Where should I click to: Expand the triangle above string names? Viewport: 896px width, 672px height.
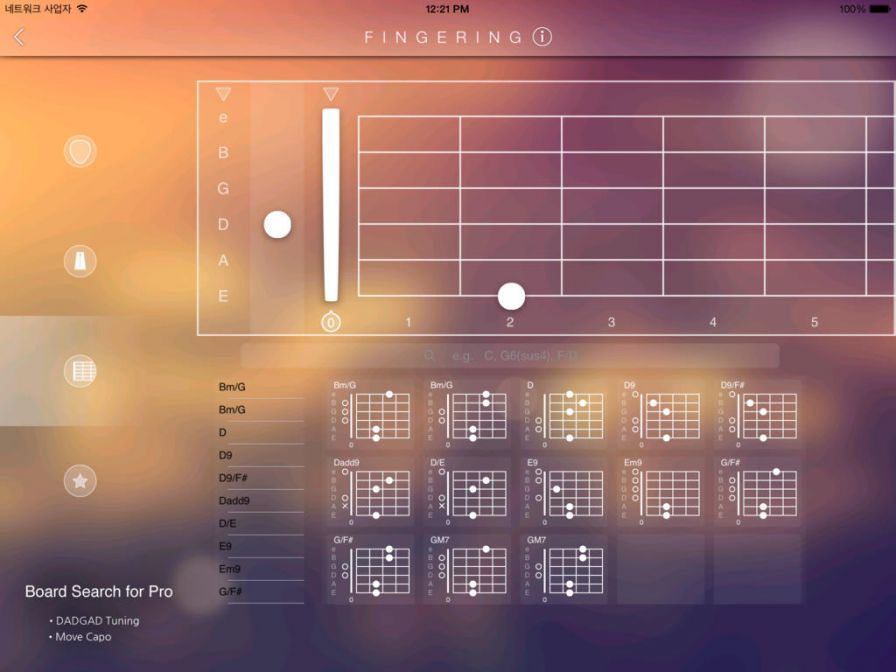[x=223, y=94]
